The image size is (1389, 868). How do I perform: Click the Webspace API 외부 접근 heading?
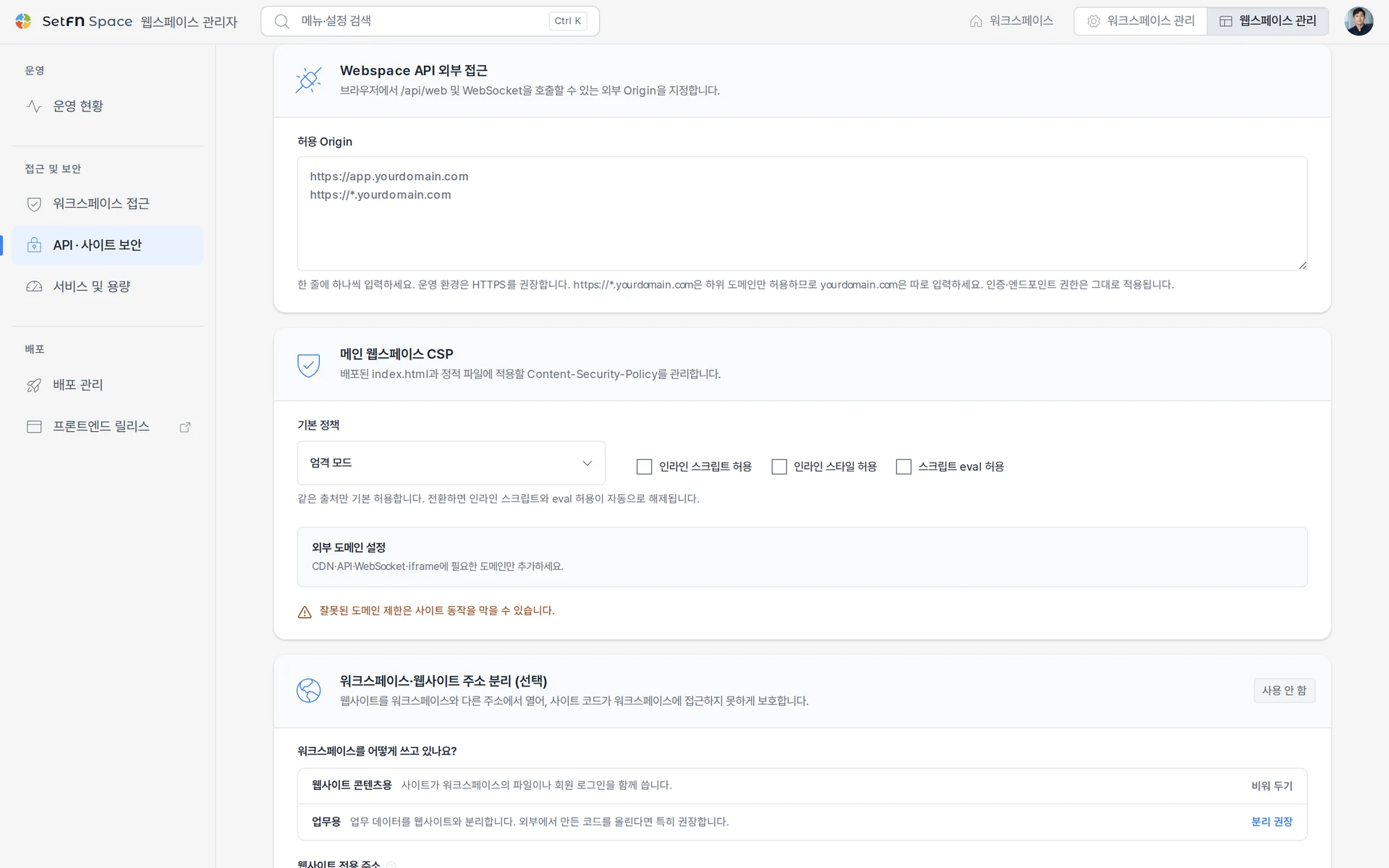pos(414,70)
